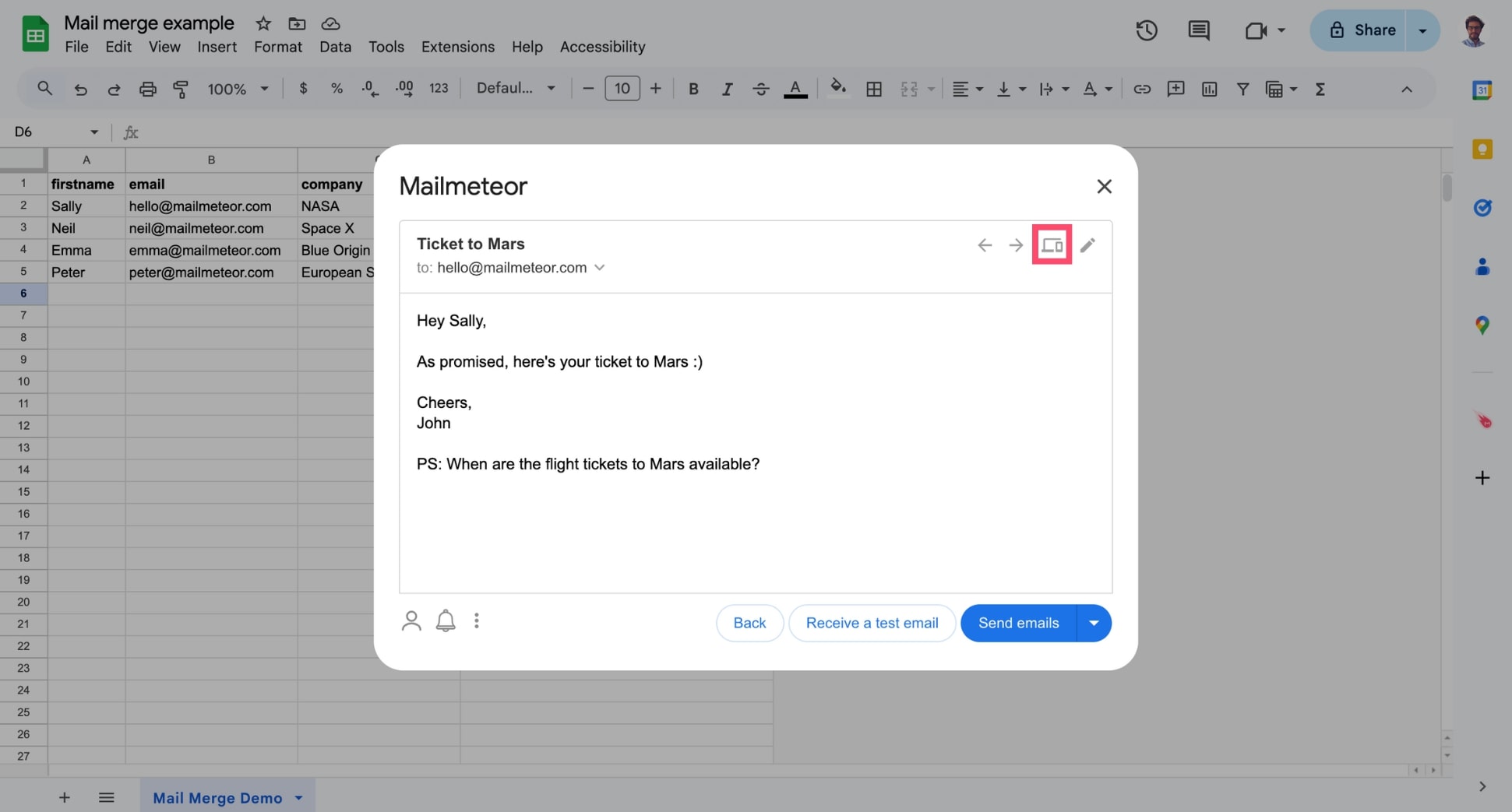Toggle strikethrough formatting
Screen dimensions: 1512x812
[x=760, y=89]
